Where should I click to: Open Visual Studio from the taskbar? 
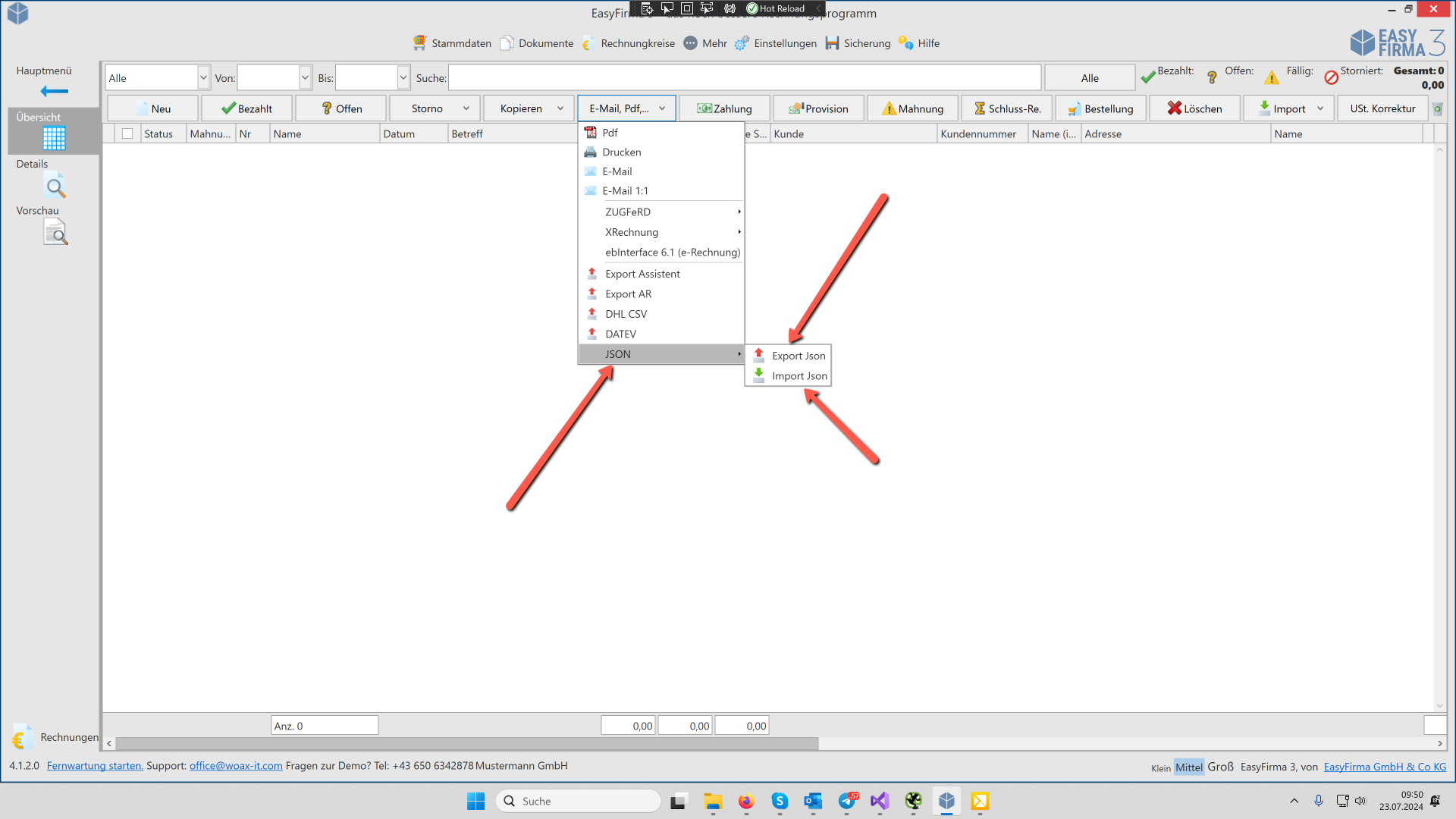click(x=880, y=801)
